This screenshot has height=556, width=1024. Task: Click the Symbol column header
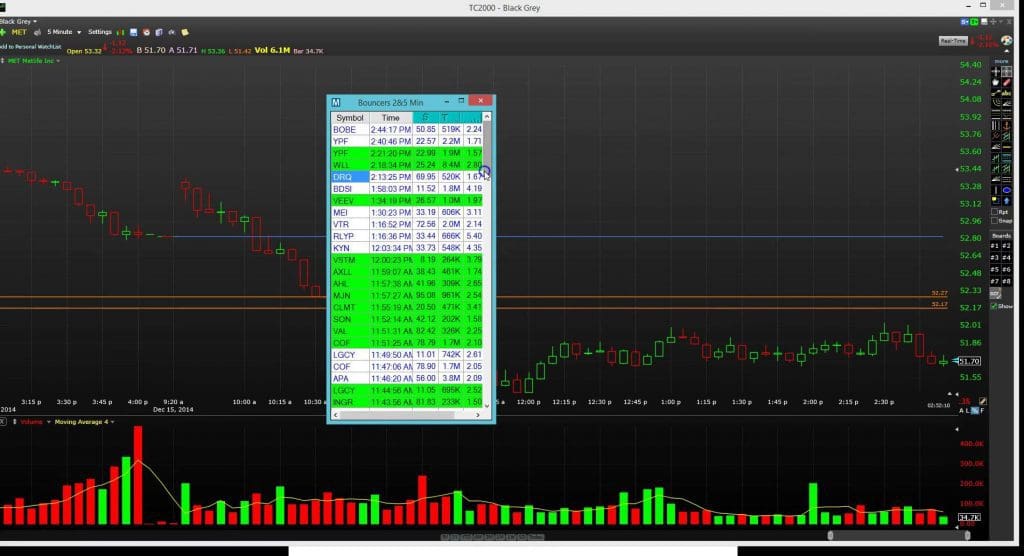coord(350,118)
